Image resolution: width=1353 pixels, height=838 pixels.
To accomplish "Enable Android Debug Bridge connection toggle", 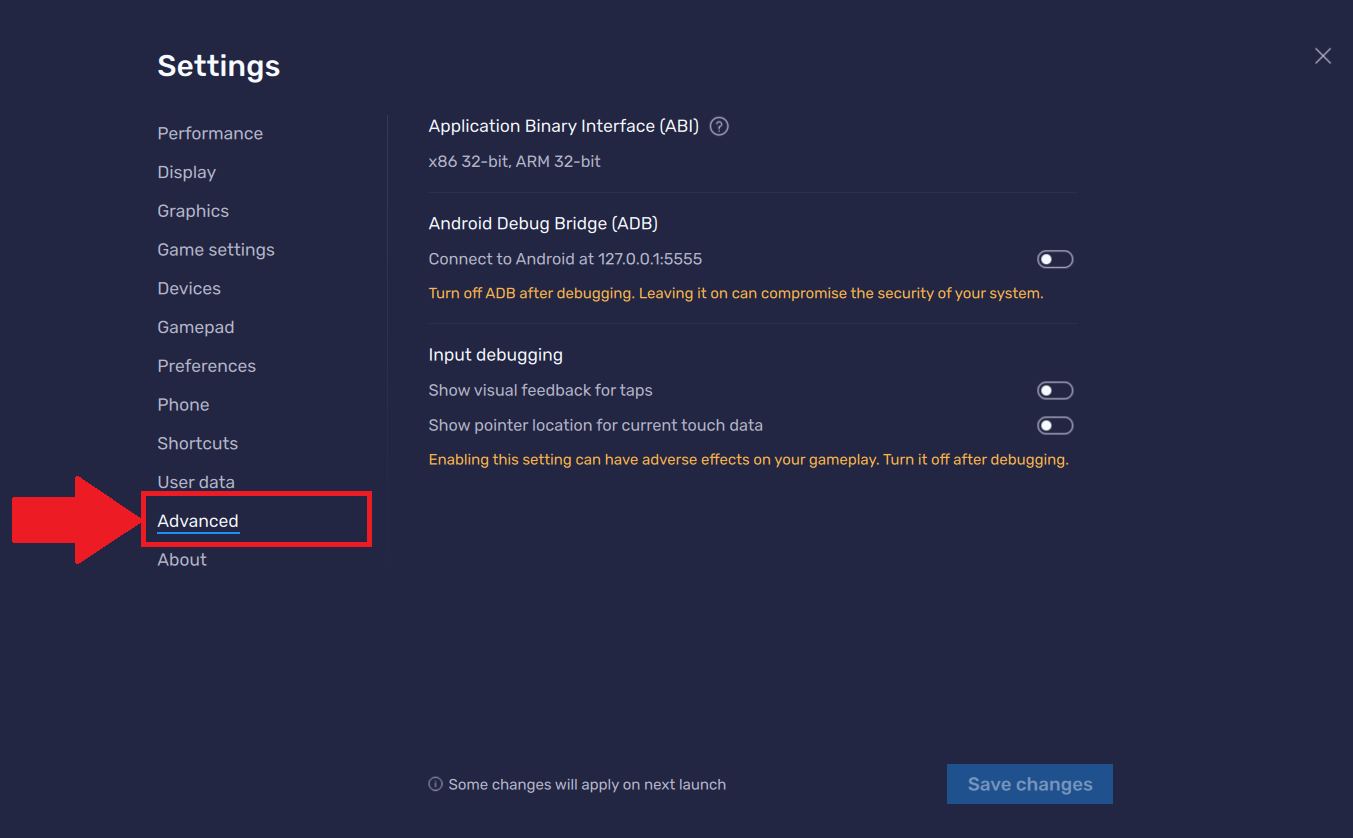I will click(1054, 260).
